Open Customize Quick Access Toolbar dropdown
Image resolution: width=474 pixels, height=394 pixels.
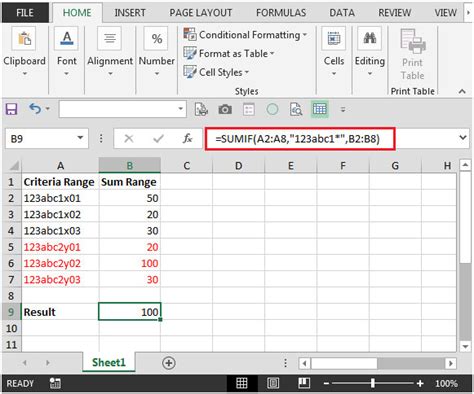point(343,109)
